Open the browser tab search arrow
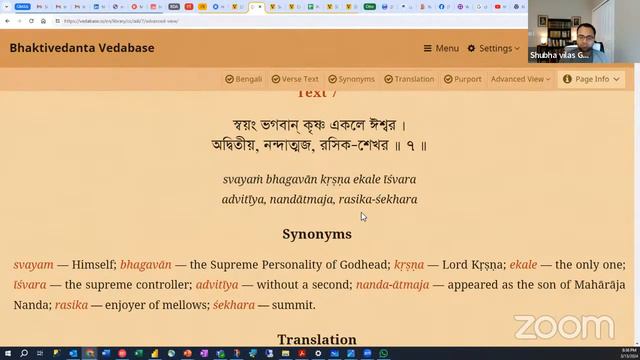 pyautogui.click(x=6, y=7)
